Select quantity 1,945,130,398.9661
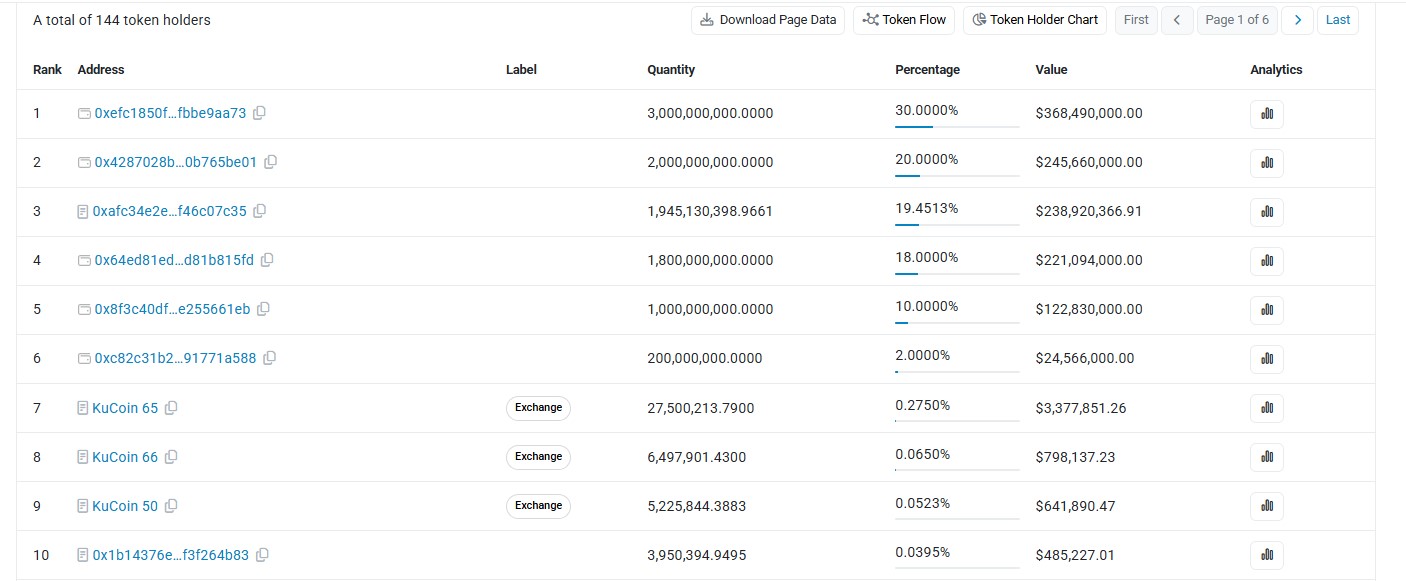 (710, 211)
